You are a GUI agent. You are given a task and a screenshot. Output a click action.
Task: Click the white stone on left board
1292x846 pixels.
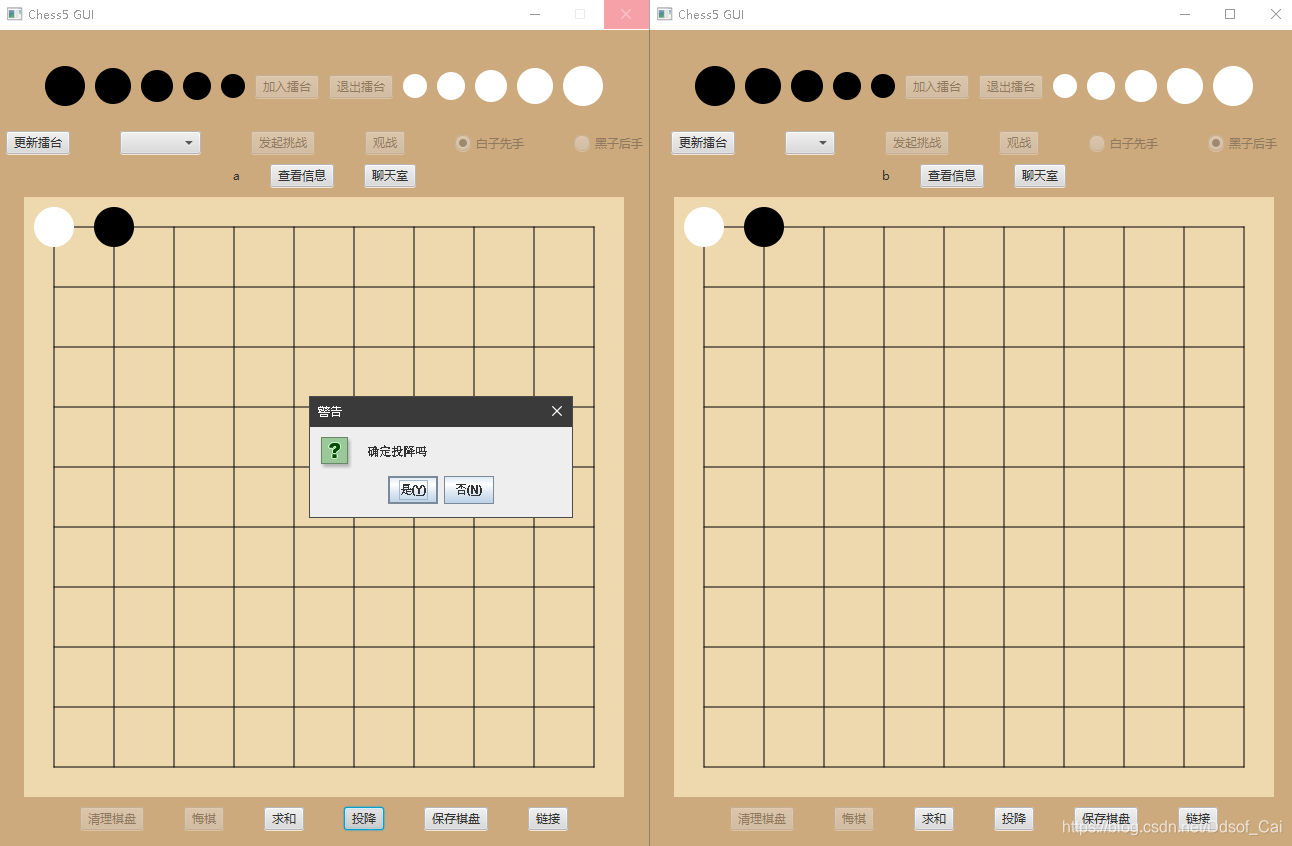click(54, 227)
